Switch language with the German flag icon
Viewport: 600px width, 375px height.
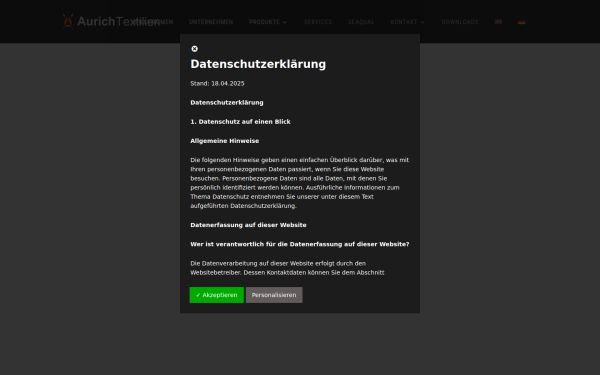point(522,22)
